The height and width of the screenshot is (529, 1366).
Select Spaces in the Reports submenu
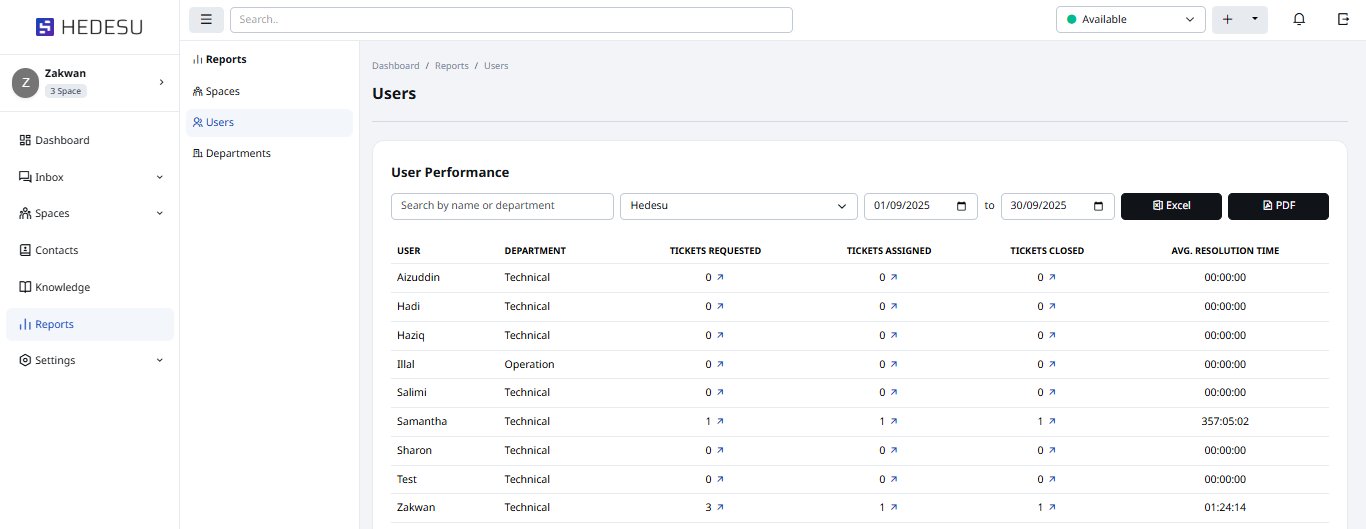pos(222,91)
